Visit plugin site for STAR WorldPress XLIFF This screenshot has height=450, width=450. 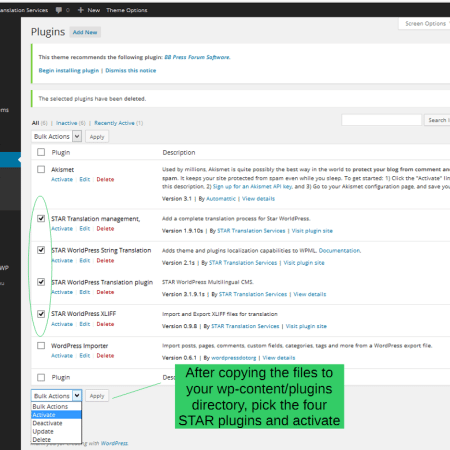coord(306,326)
